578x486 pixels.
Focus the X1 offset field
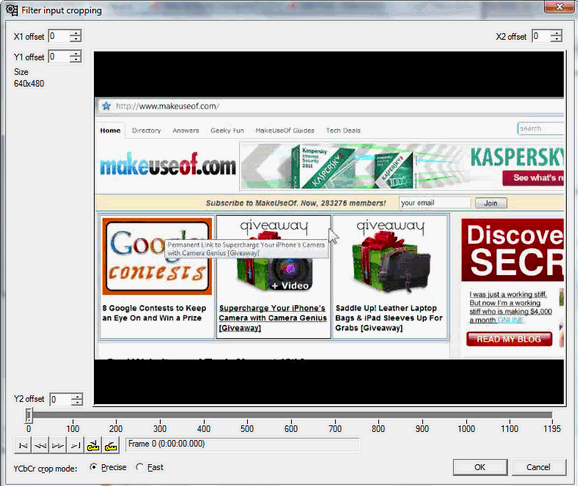(x=59, y=36)
